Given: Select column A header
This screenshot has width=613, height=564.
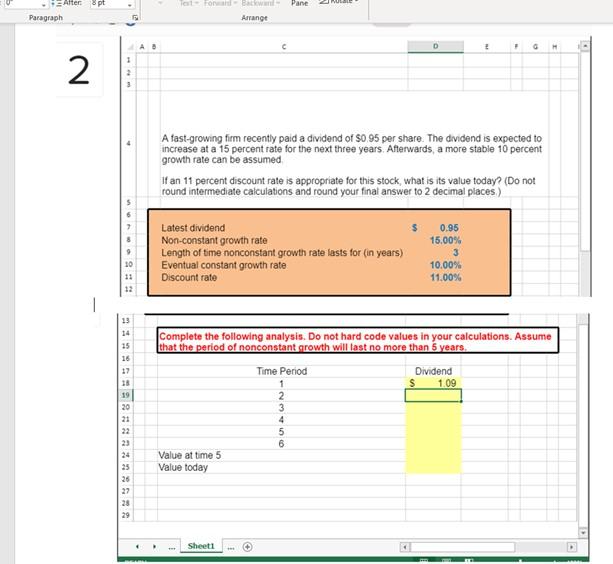Looking at the screenshot, I should pyautogui.click(x=142, y=47).
